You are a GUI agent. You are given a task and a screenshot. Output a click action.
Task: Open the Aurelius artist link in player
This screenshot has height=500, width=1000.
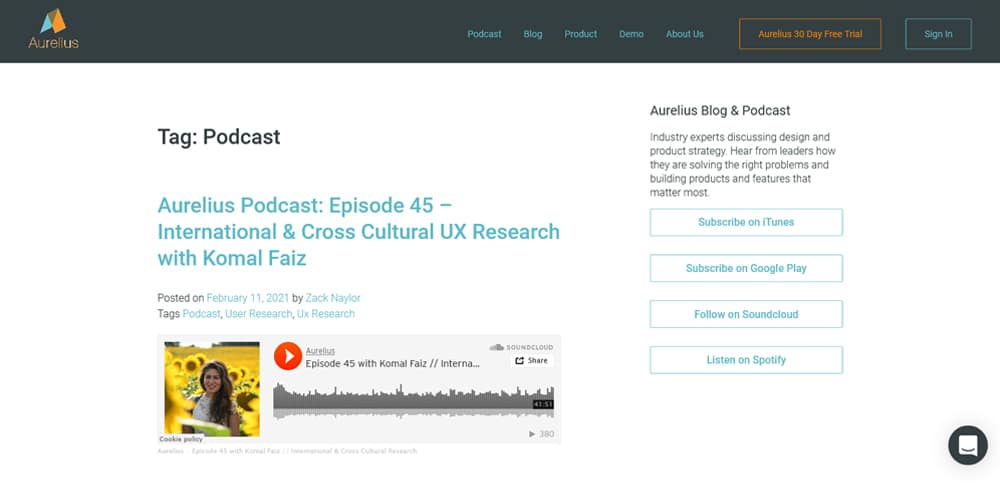(x=320, y=351)
